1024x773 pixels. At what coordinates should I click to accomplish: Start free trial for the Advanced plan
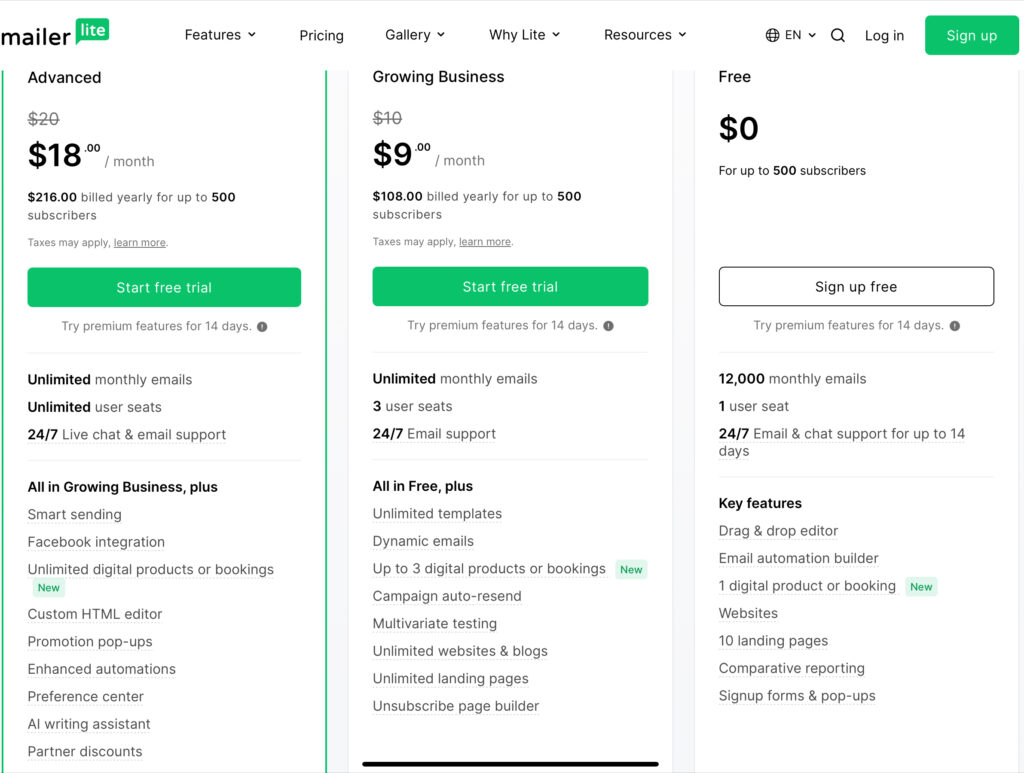(x=164, y=287)
